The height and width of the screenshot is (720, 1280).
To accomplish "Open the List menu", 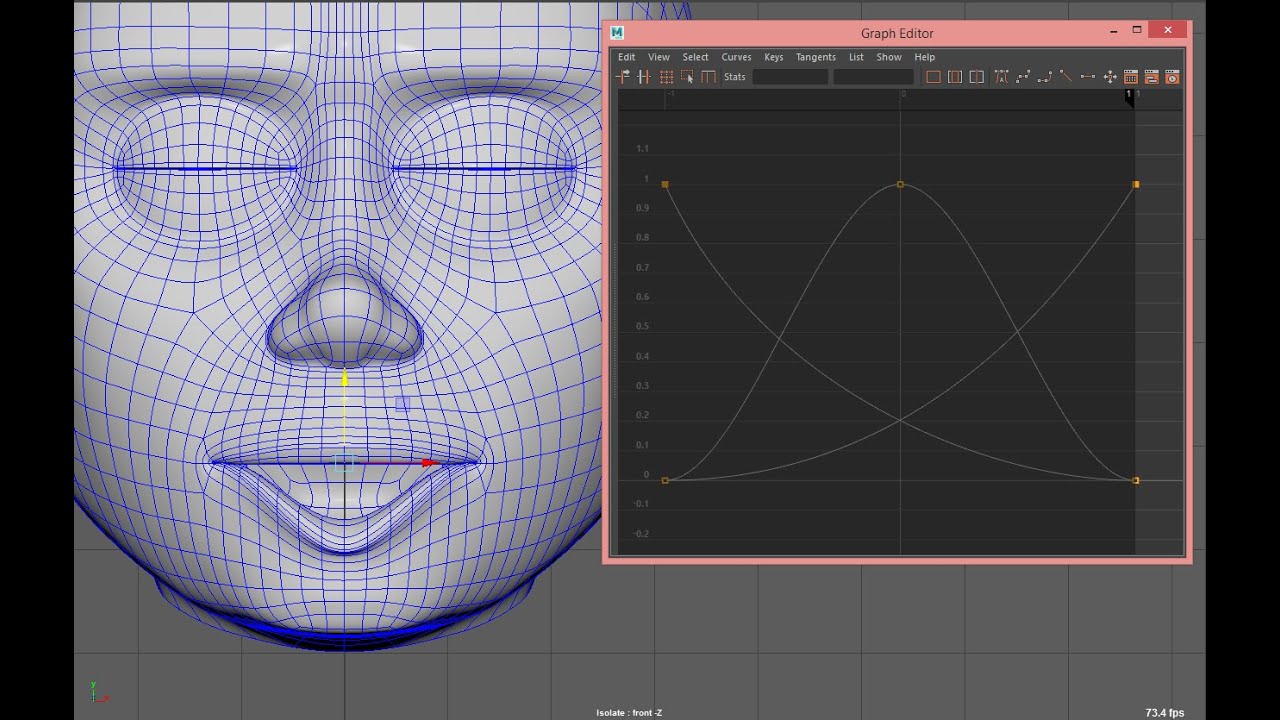I will pyautogui.click(x=856, y=57).
